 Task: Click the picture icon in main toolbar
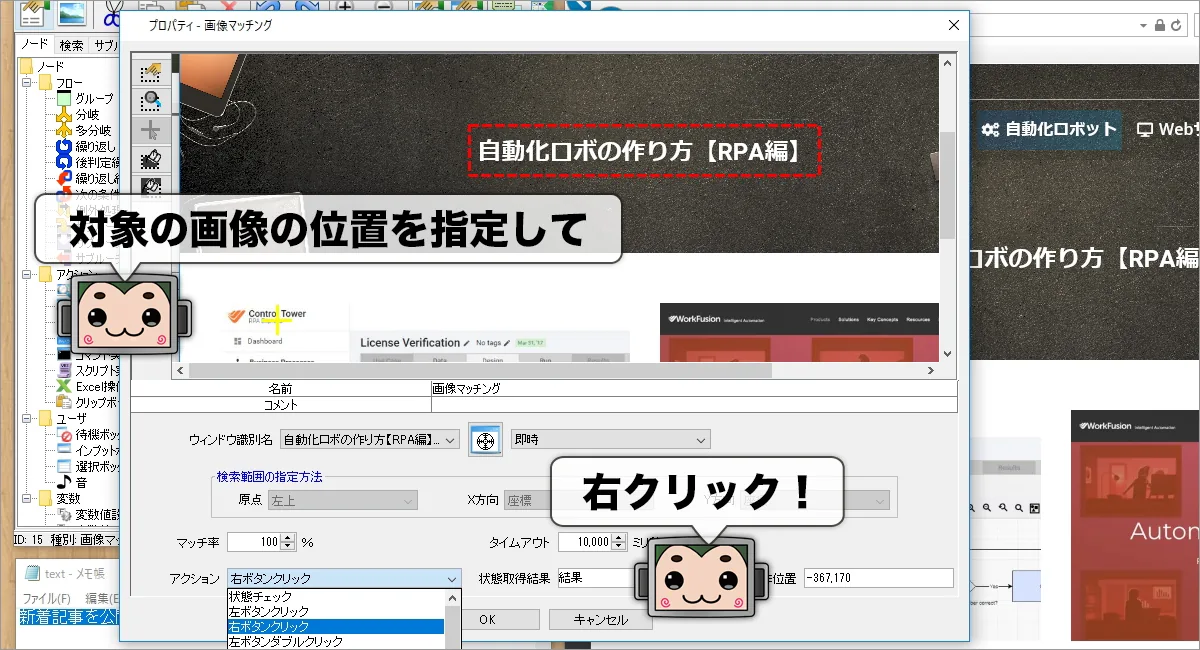pos(71,12)
